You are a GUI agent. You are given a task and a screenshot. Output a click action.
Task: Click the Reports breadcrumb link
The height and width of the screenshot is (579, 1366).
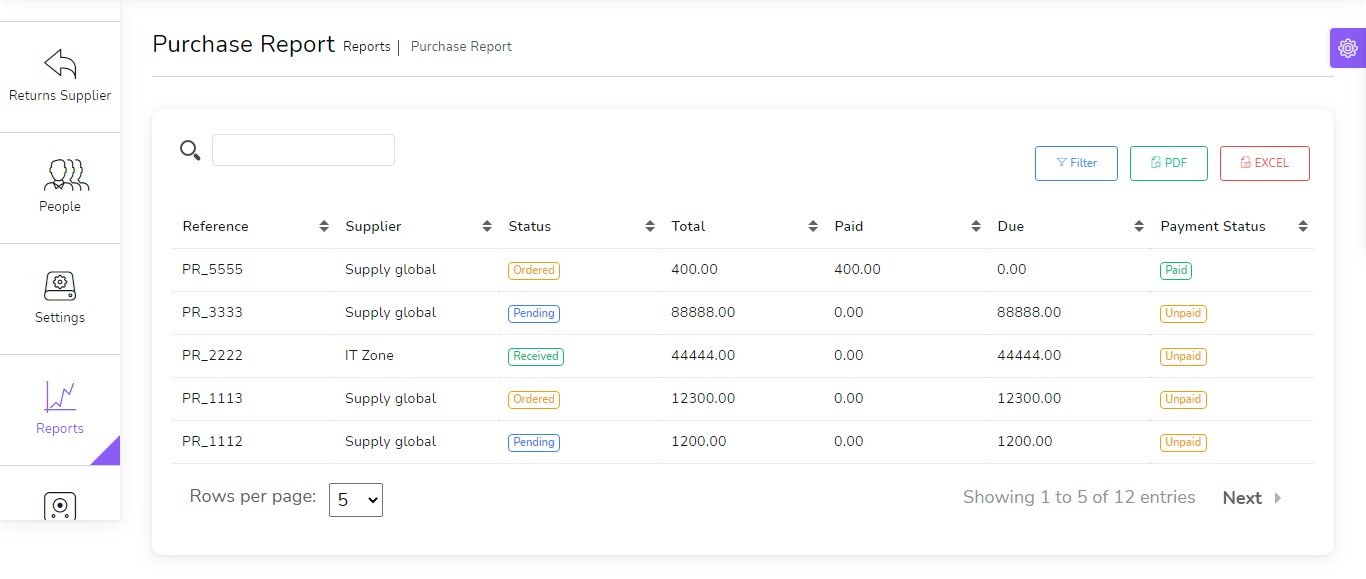[x=366, y=47]
